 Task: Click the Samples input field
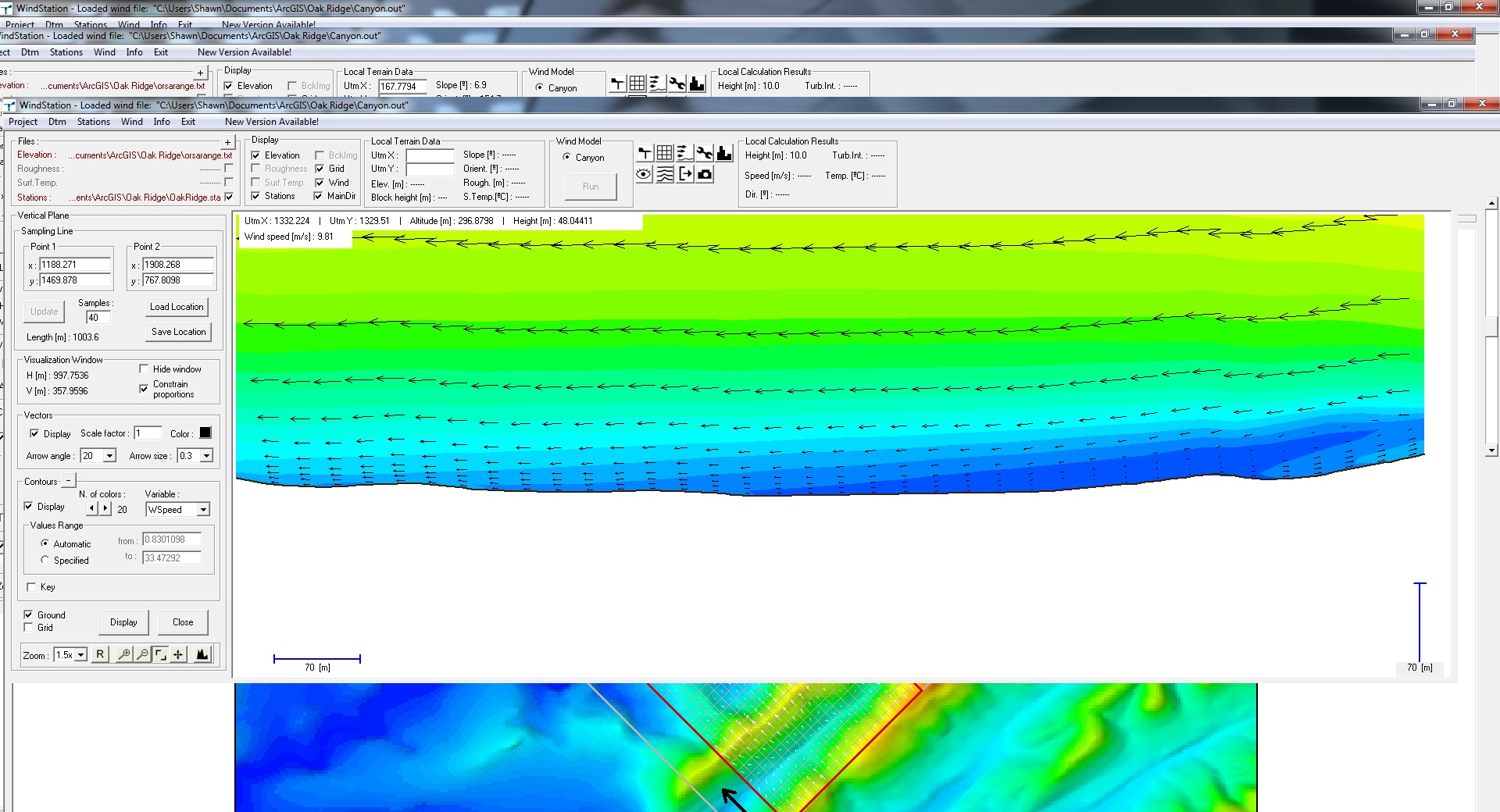coord(98,318)
